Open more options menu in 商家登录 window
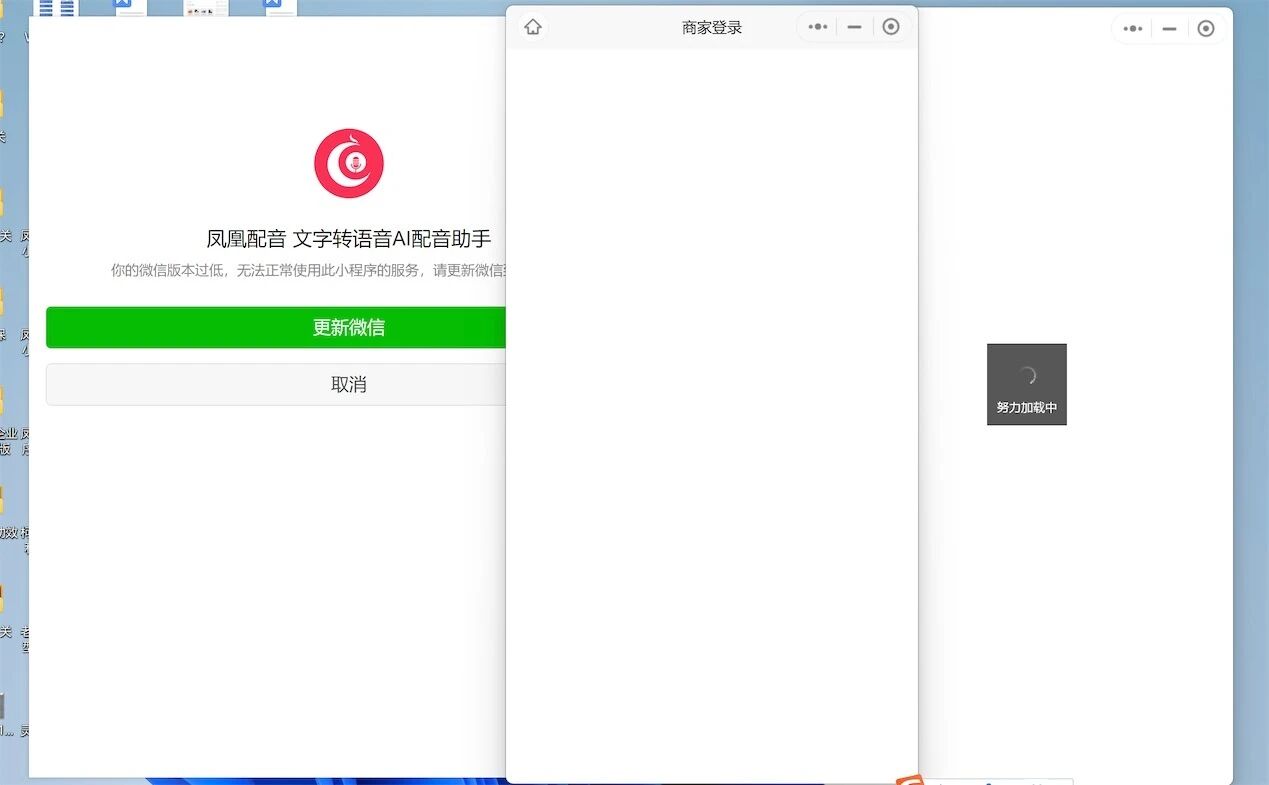Viewport: 1269px width, 785px height. point(818,27)
